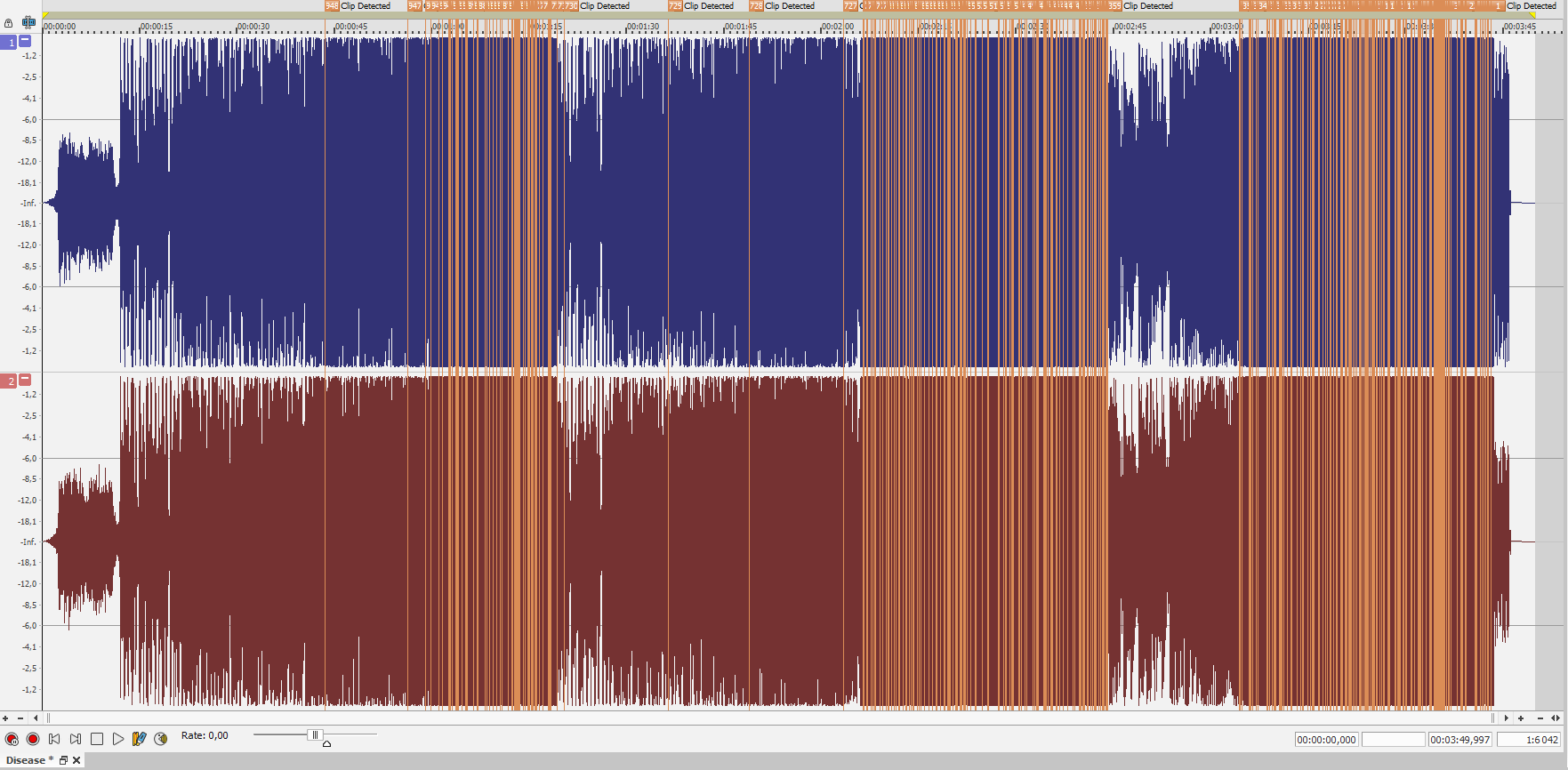The height and width of the screenshot is (770, 1568).
Task: Restore the Disease window from its tab
Action: (63, 760)
